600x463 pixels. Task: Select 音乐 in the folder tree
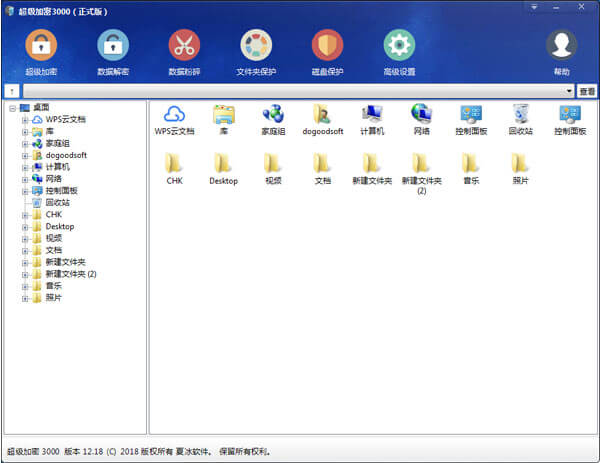pos(47,286)
